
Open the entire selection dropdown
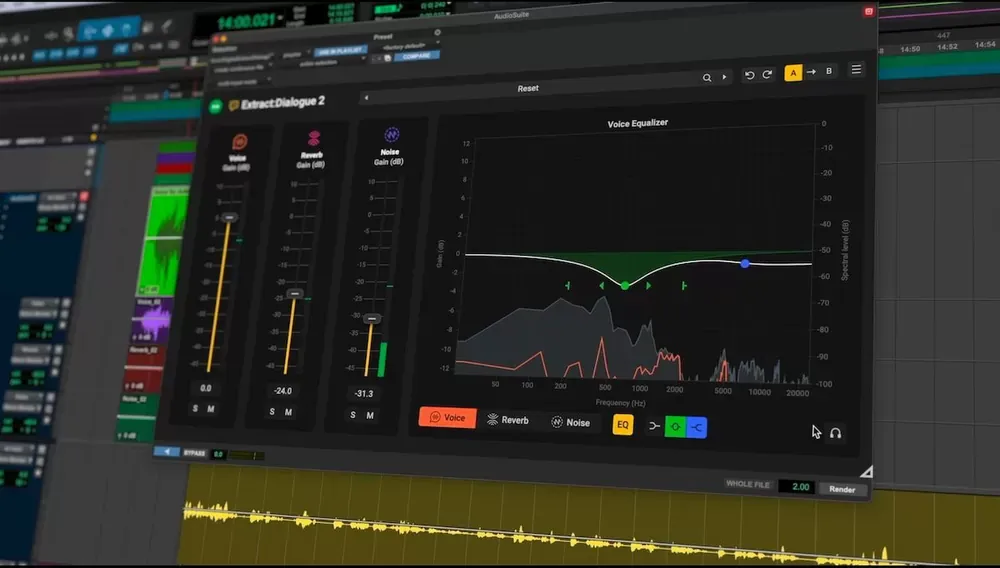click(323, 62)
